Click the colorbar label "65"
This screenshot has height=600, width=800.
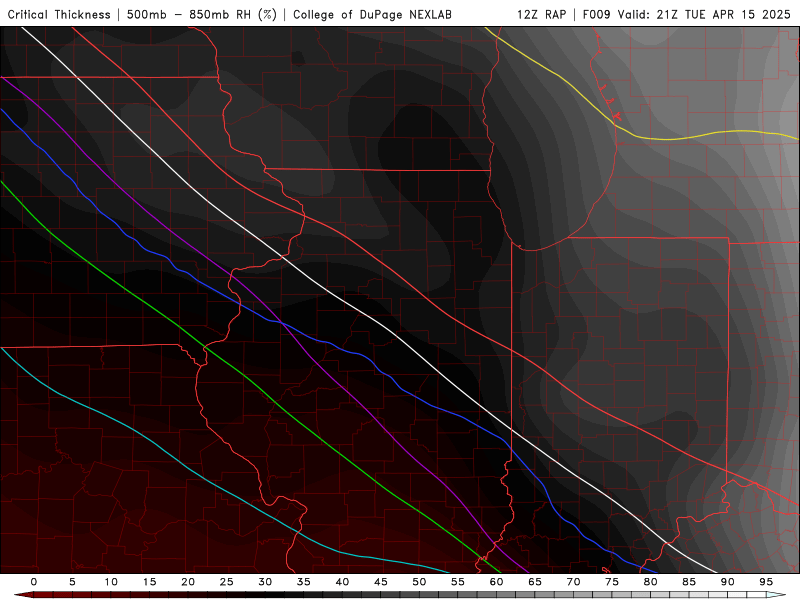[x=535, y=582]
